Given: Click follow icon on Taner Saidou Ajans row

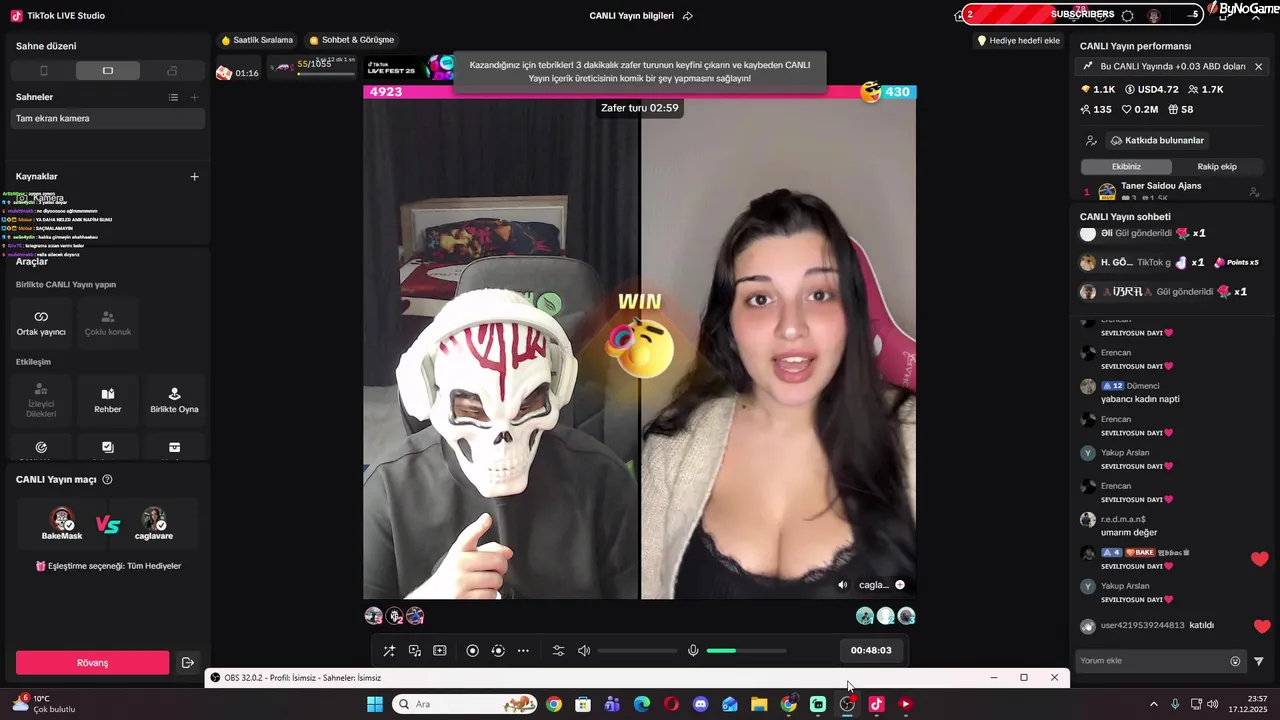Looking at the screenshot, I should pos(1254,192).
